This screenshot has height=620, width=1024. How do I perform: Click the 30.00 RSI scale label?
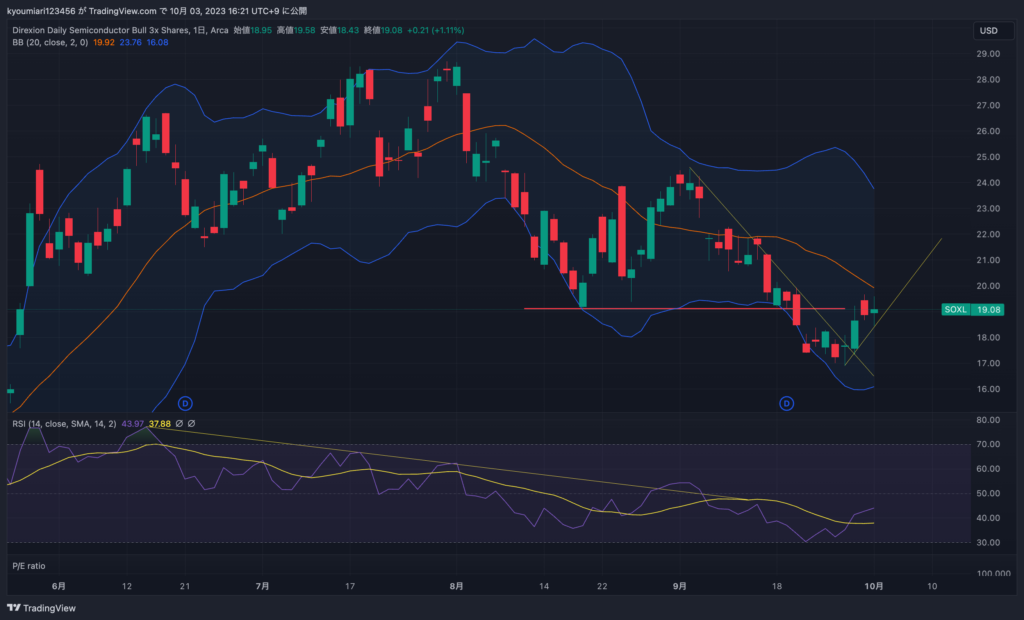coord(988,542)
